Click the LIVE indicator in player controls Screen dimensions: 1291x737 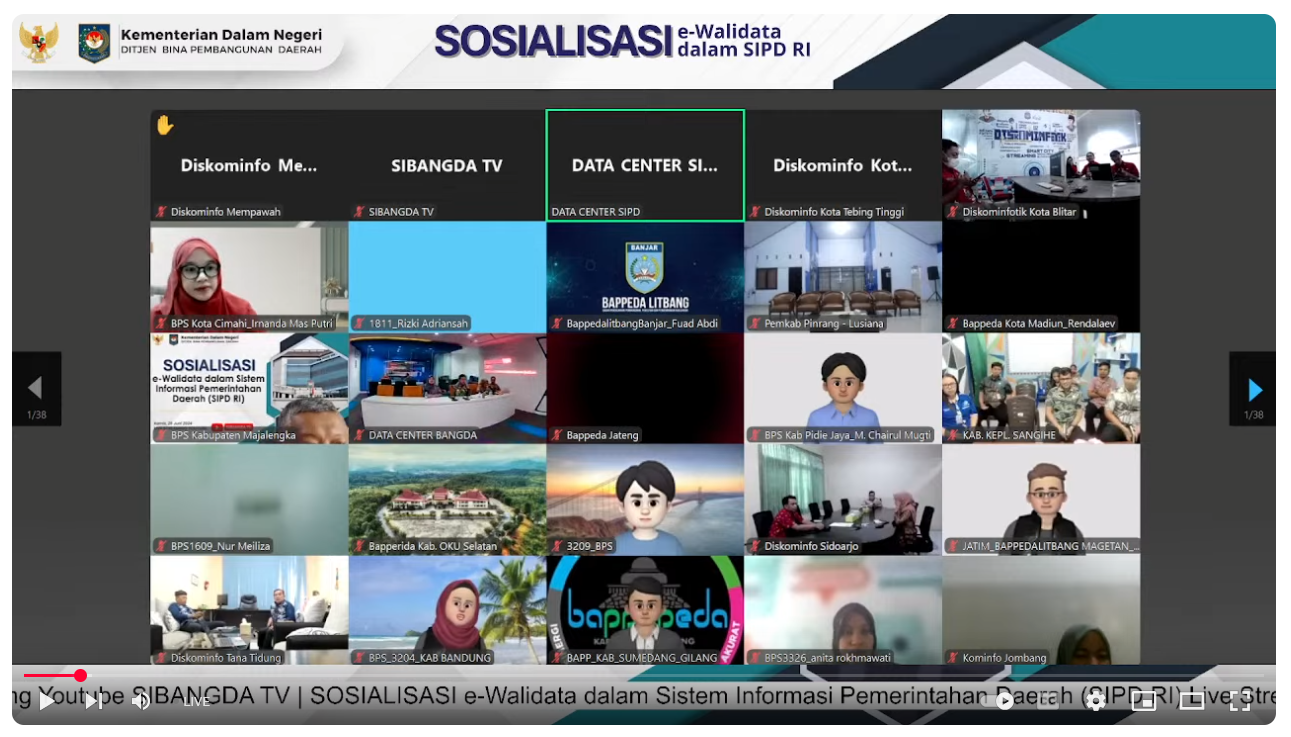pyautogui.click(x=196, y=701)
